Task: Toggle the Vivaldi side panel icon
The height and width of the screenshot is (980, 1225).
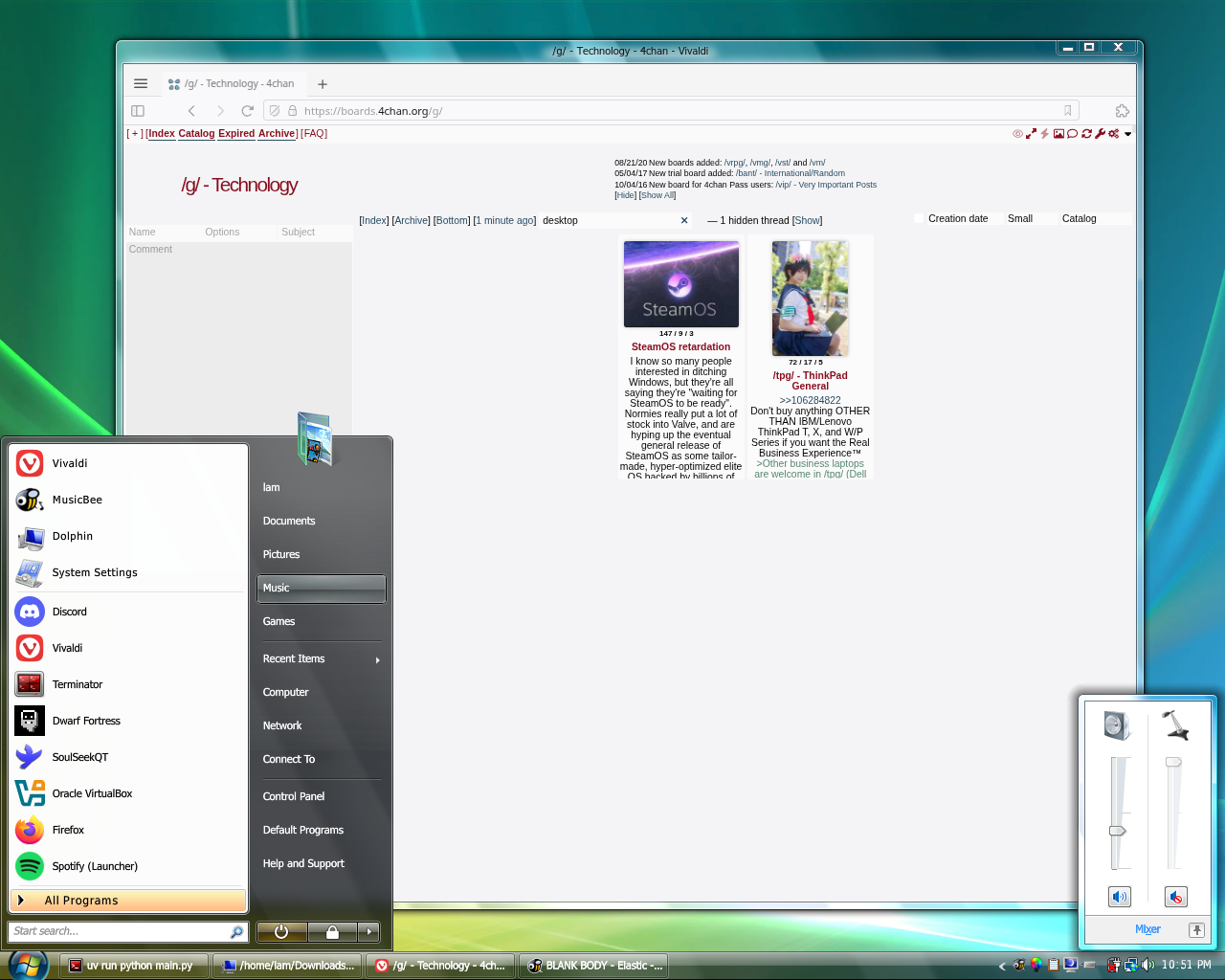Action: [x=138, y=111]
